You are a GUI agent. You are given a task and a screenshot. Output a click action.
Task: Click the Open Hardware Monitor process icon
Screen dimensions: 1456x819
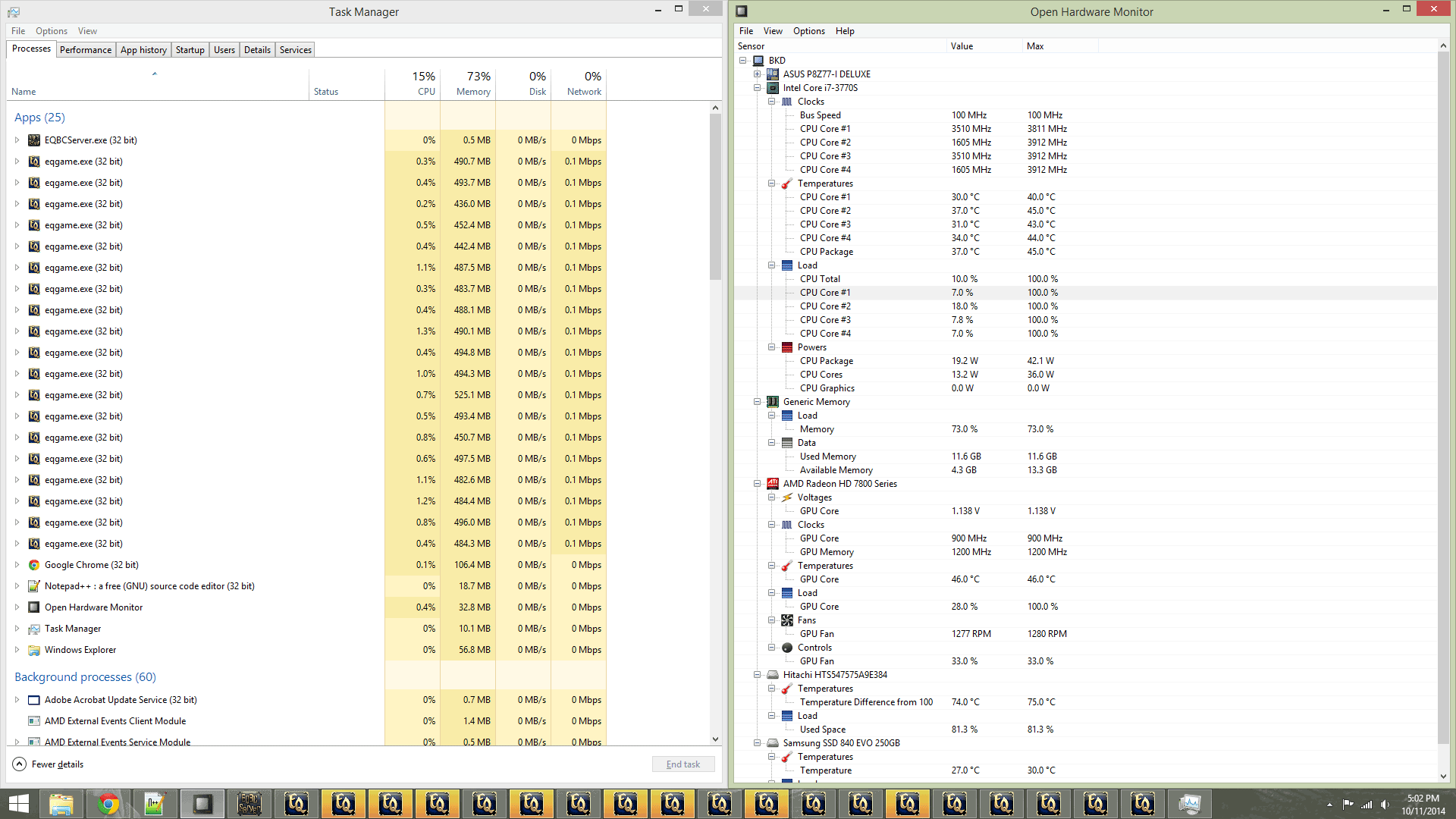[x=34, y=607]
